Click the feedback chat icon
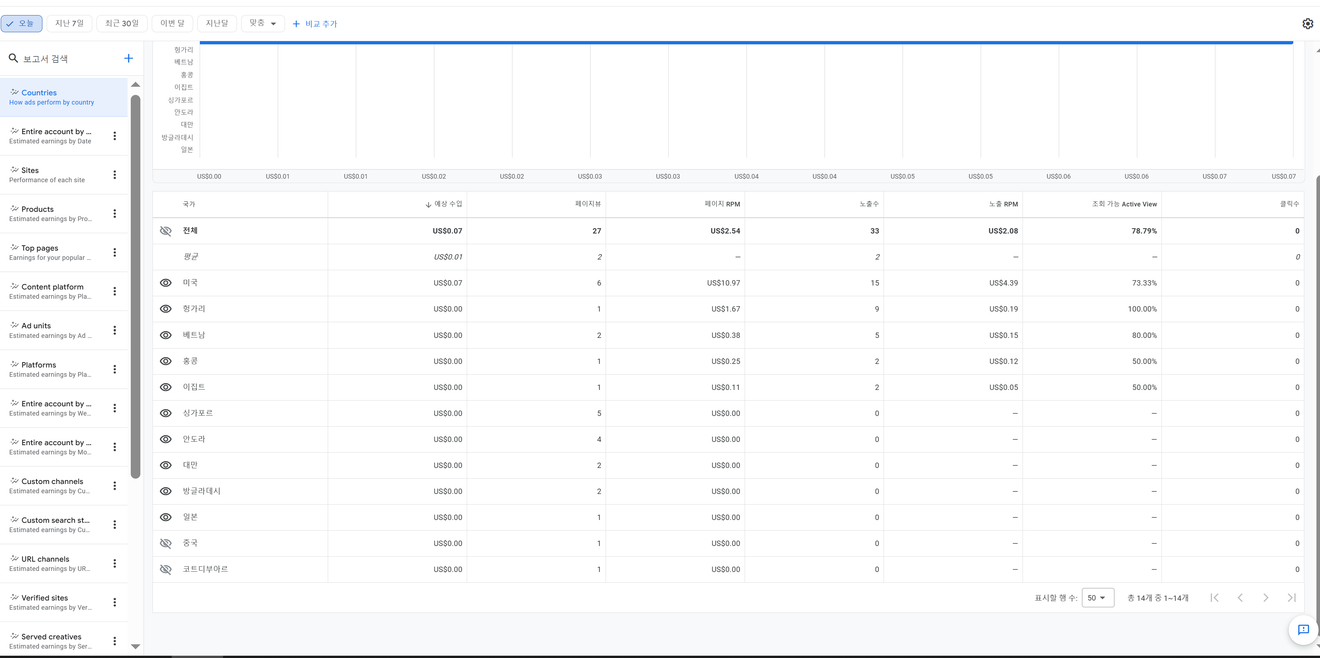Image resolution: width=1320 pixels, height=658 pixels. tap(1302, 630)
